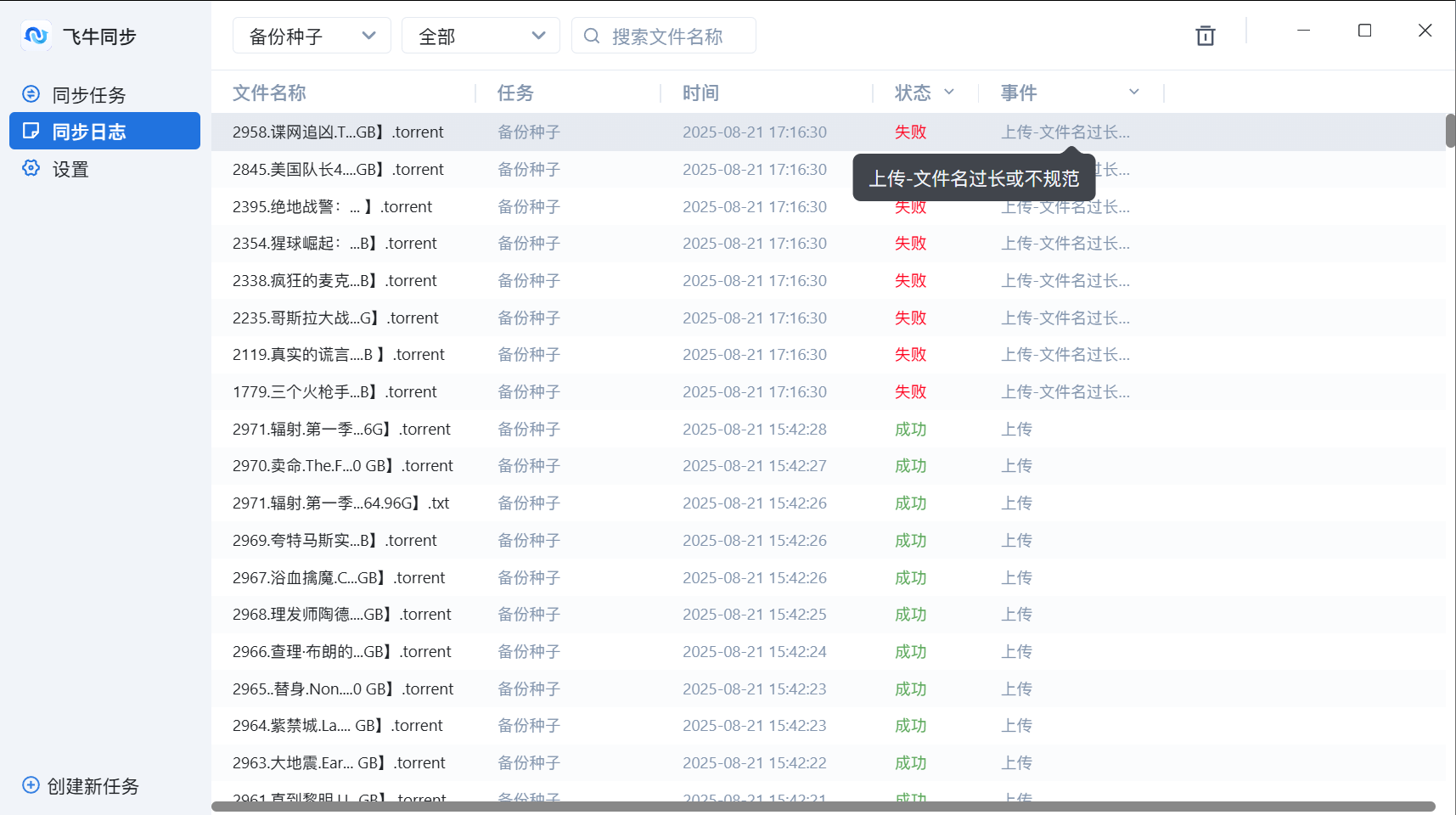Select the 1779.三个火枪手 torrent file
The height and width of the screenshot is (815, 1456).
(334, 391)
